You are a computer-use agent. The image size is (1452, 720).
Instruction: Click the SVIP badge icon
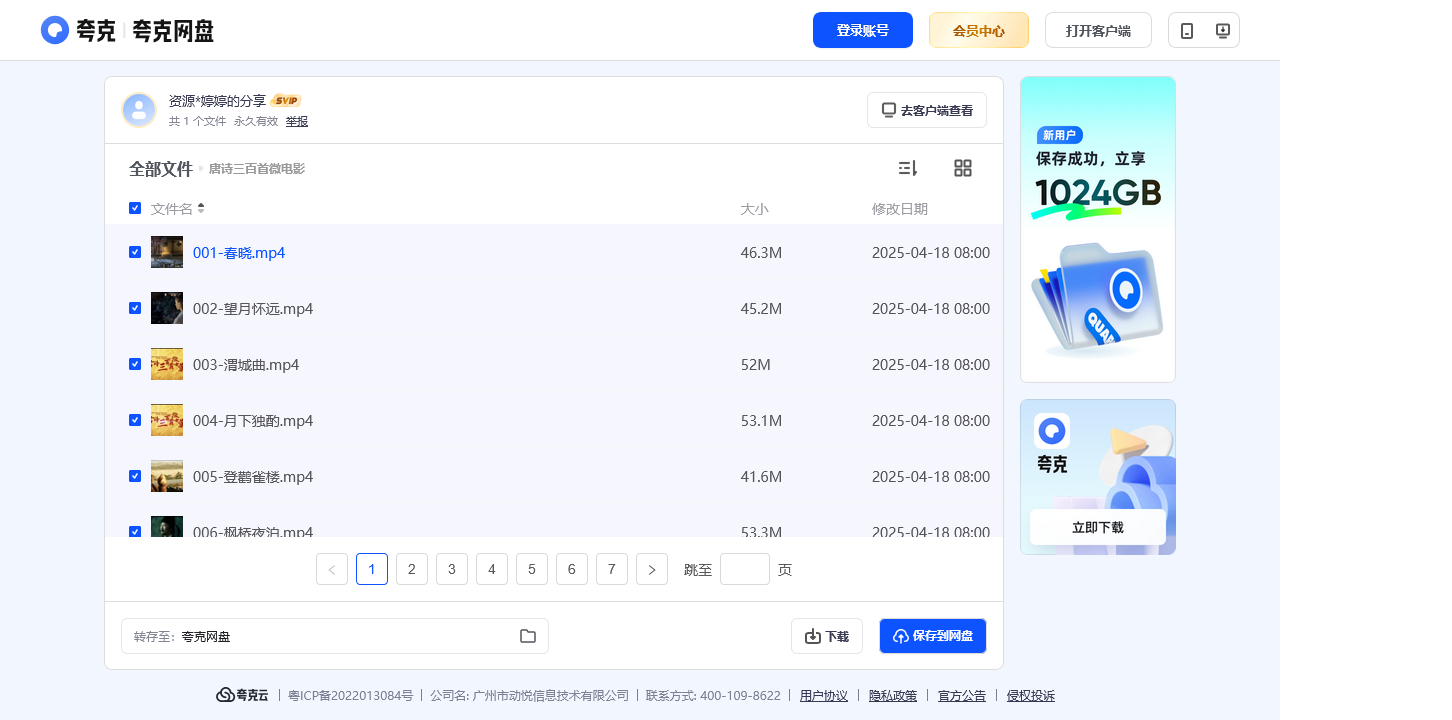tap(287, 100)
